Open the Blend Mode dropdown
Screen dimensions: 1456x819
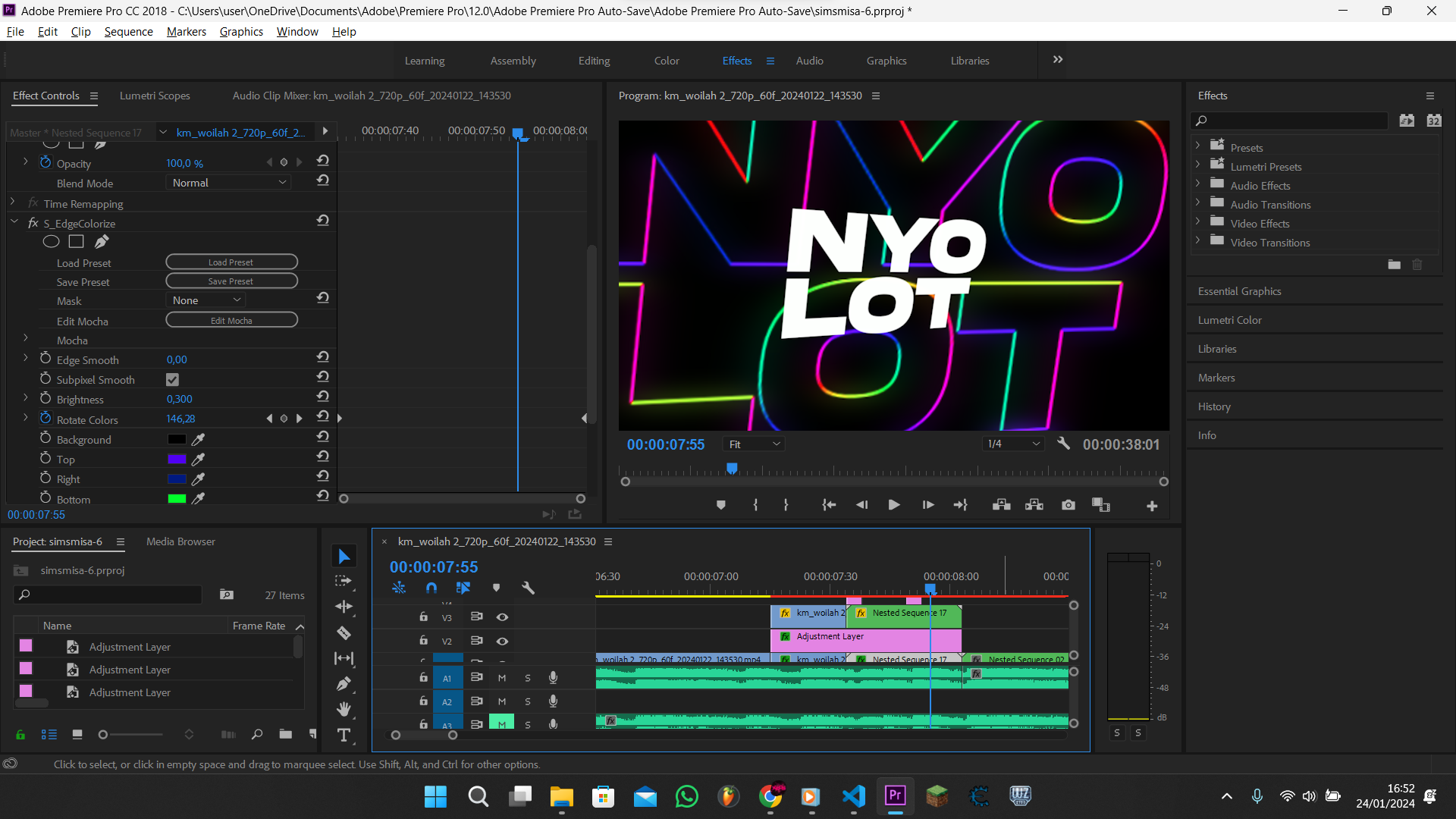[228, 183]
